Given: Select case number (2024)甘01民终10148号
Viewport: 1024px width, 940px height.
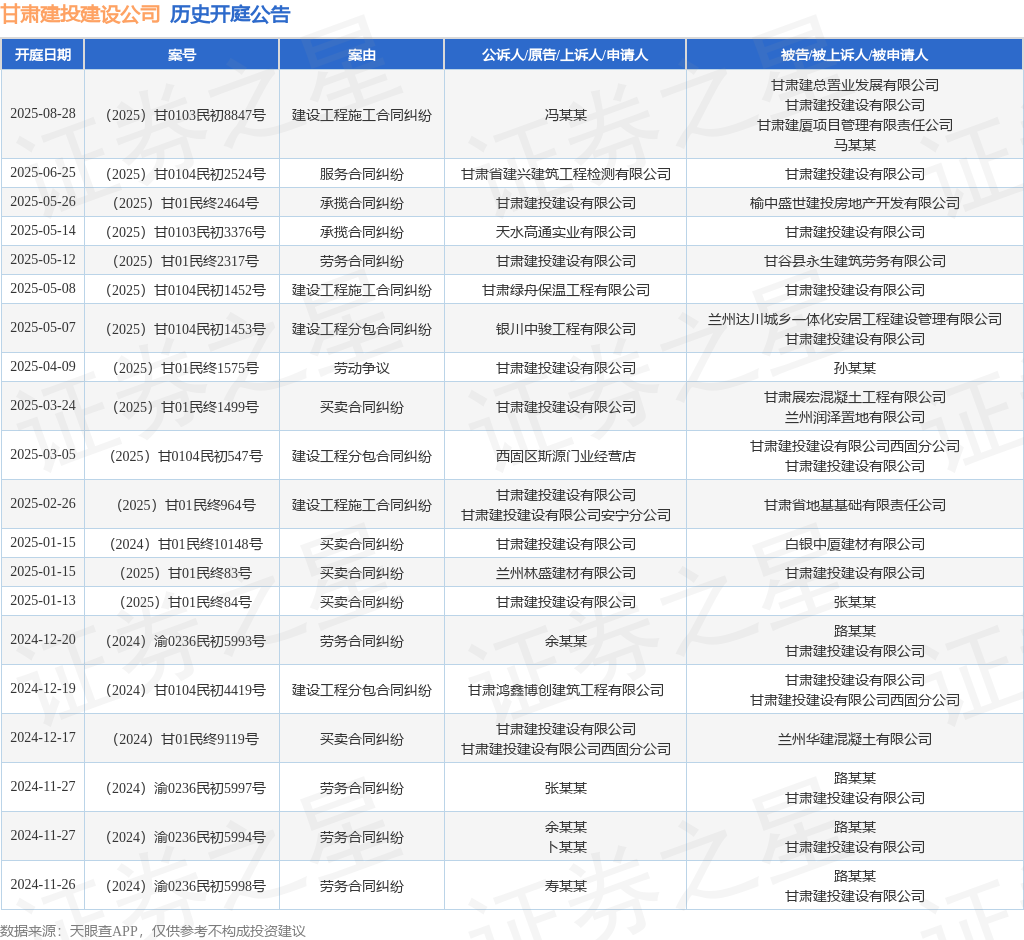Looking at the screenshot, I should click(x=185, y=544).
